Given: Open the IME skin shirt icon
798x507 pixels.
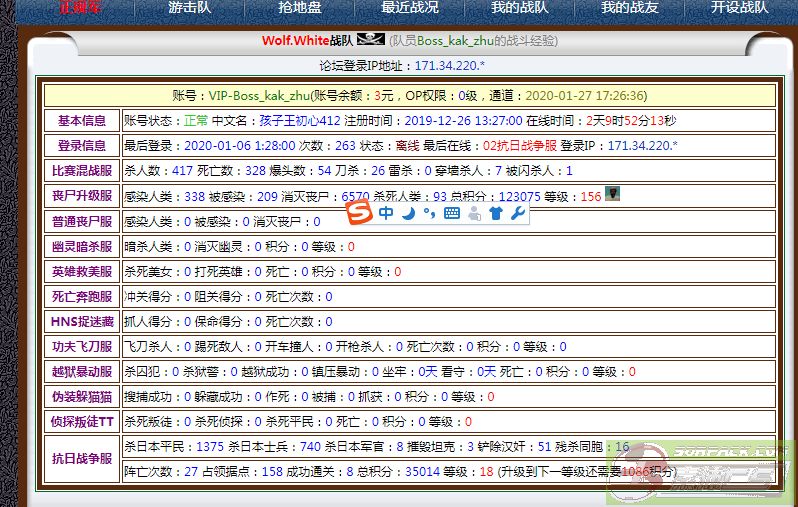Looking at the screenshot, I should 495,213.
